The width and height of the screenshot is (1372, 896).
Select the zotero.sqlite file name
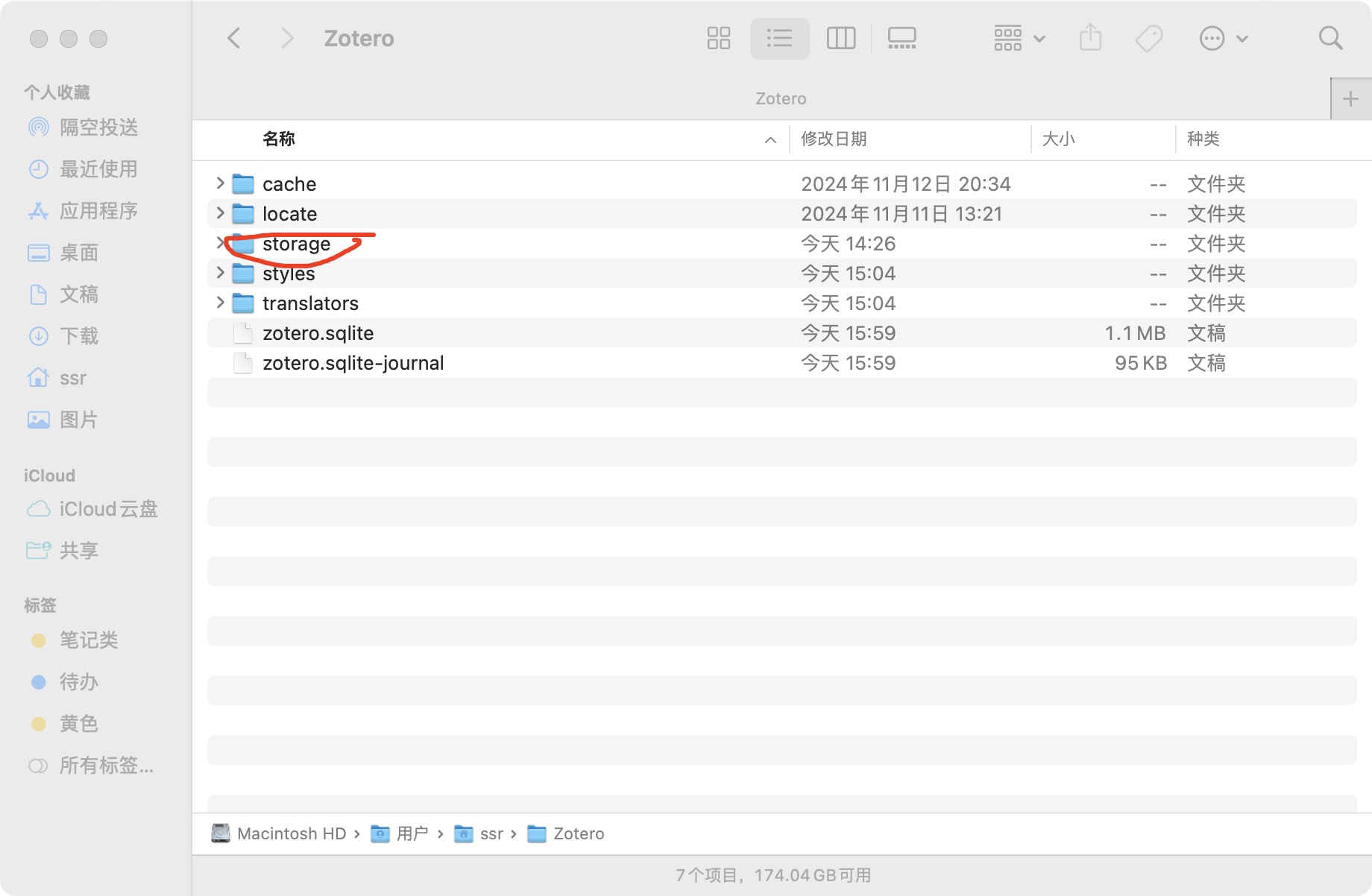point(318,333)
